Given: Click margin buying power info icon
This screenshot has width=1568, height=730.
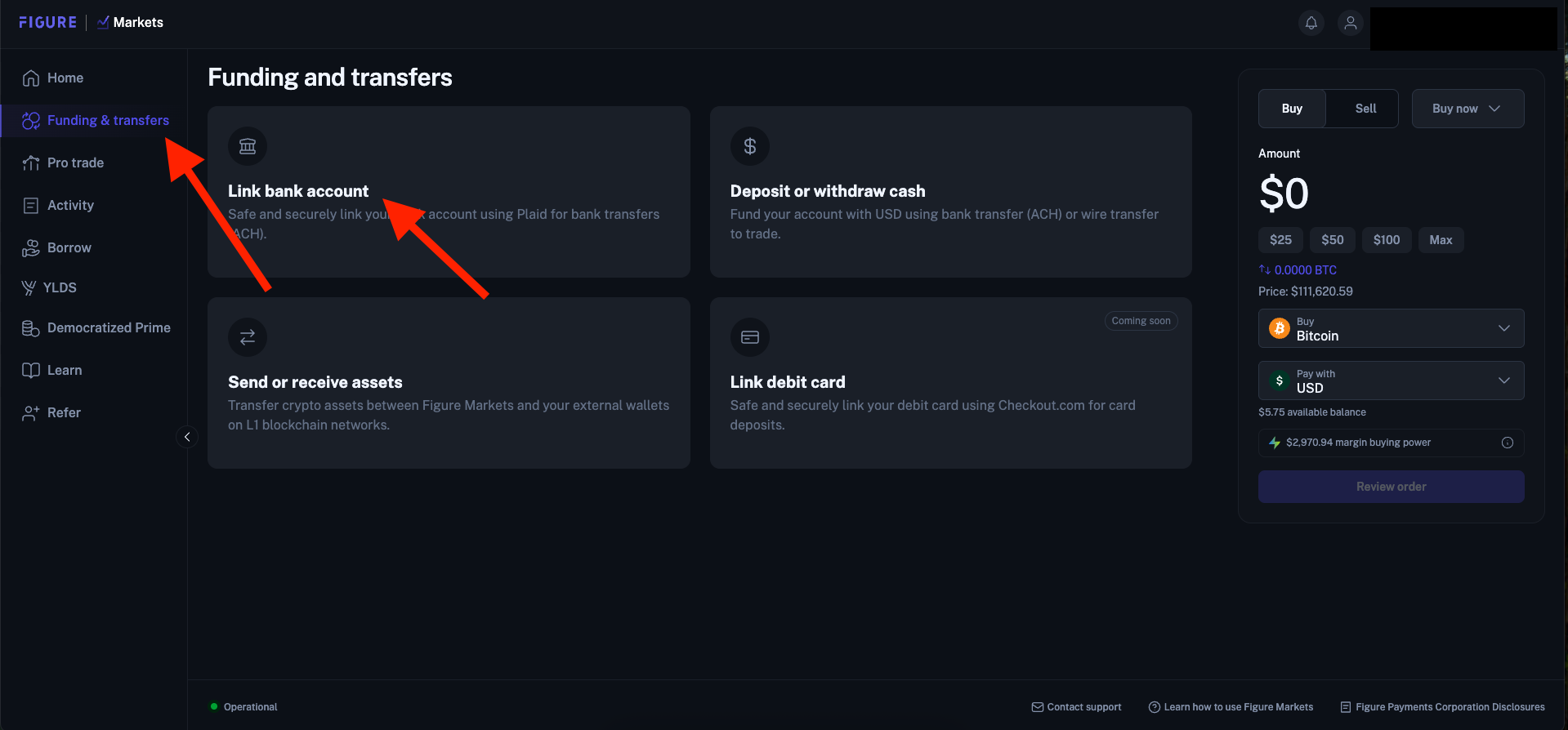Looking at the screenshot, I should [x=1508, y=443].
